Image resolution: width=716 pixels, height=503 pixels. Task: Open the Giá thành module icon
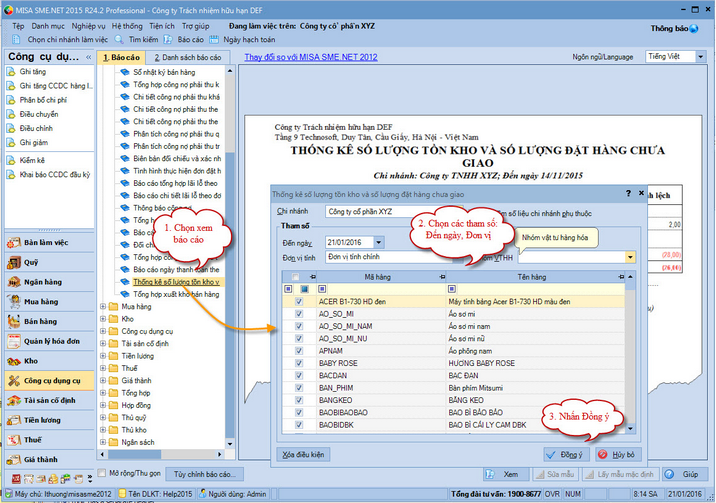[14, 460]
